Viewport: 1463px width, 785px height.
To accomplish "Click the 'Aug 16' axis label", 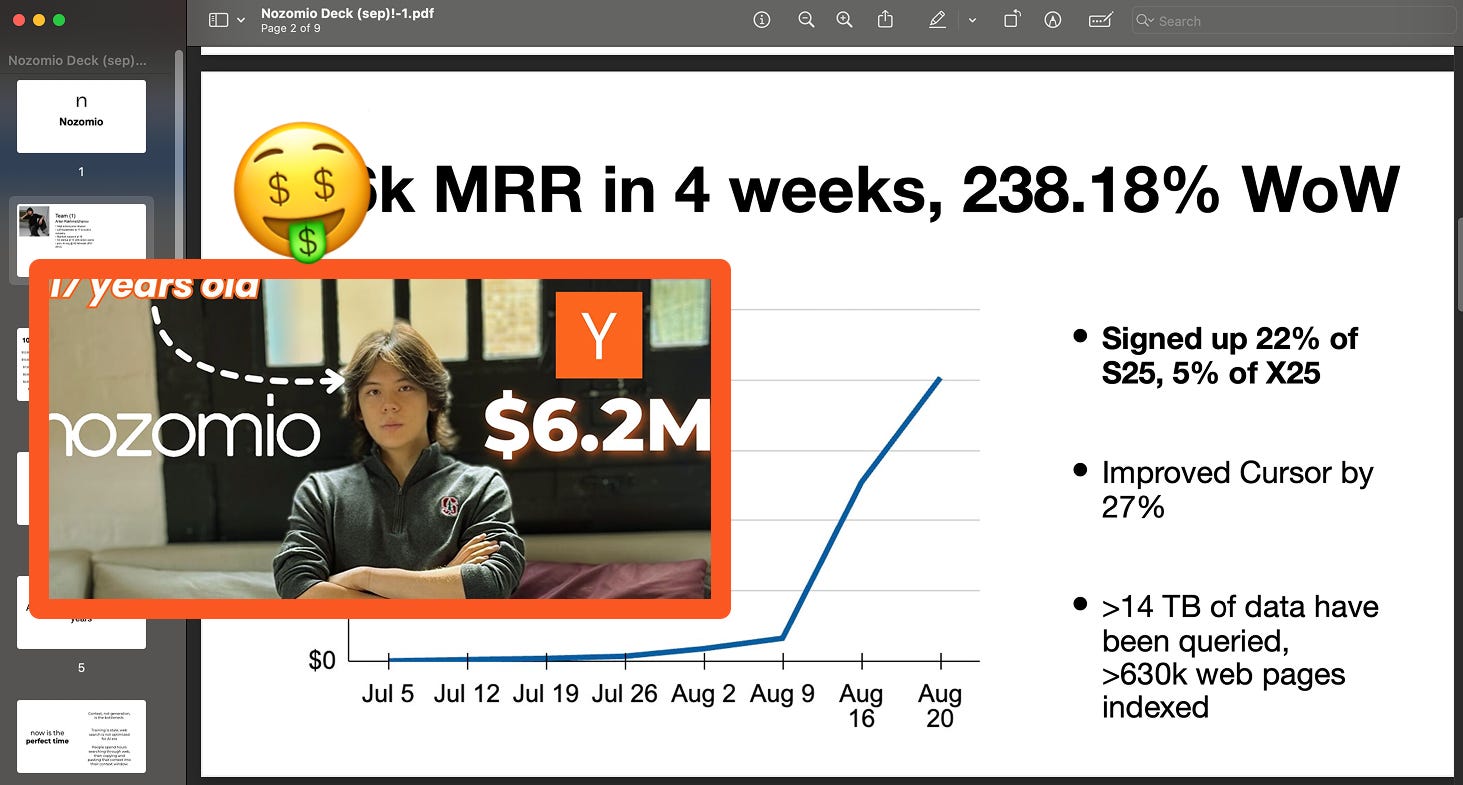I will click(861, 706).
